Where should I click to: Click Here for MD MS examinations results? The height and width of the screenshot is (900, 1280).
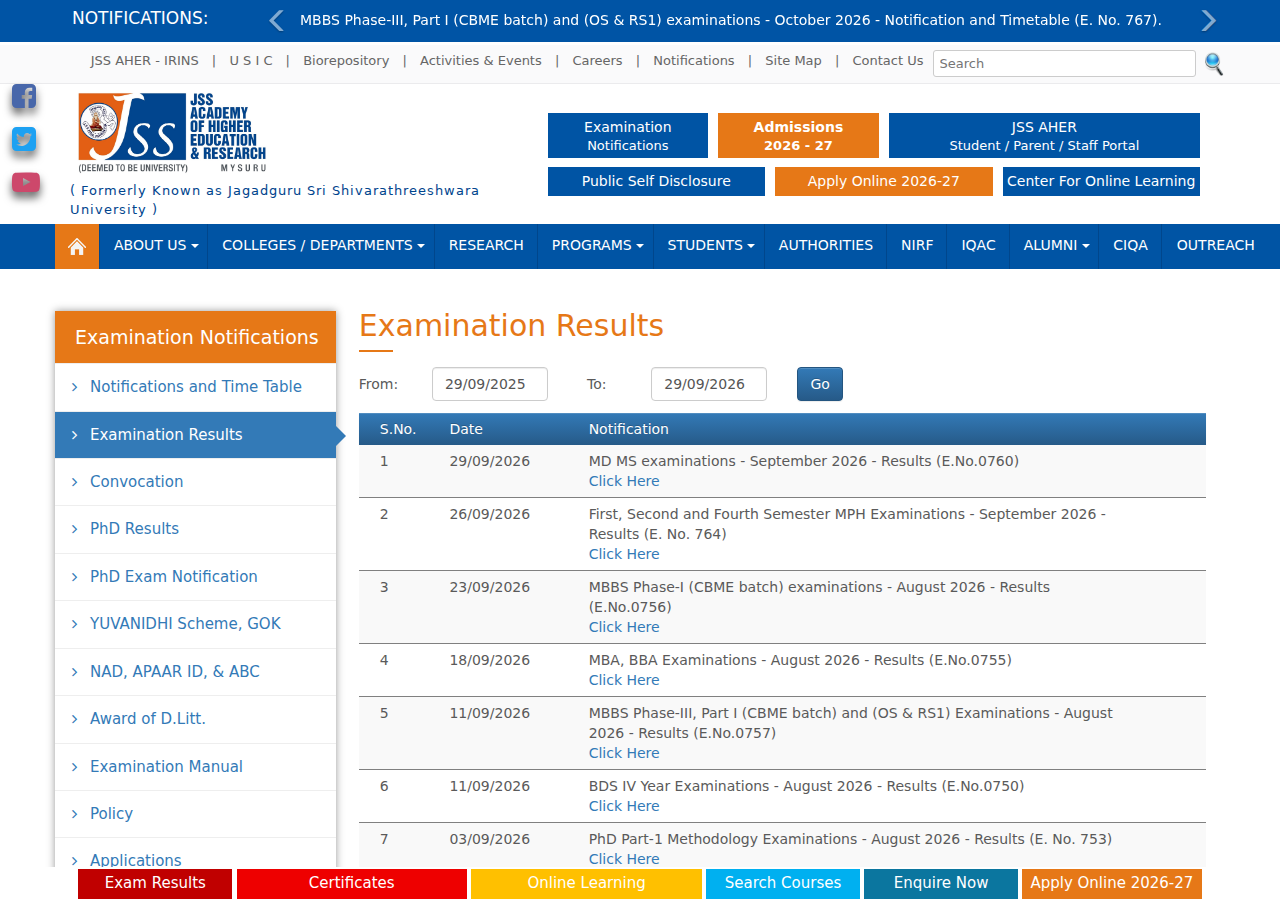point(624,481)
